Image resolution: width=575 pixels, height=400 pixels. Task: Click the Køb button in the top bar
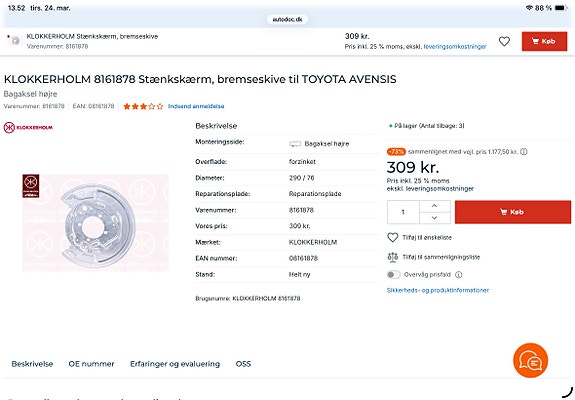[544, 41]
